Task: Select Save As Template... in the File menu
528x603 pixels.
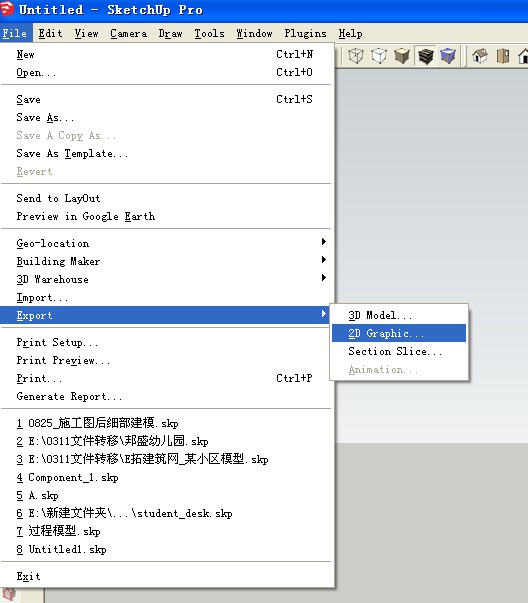Action: tap(72, 153)
